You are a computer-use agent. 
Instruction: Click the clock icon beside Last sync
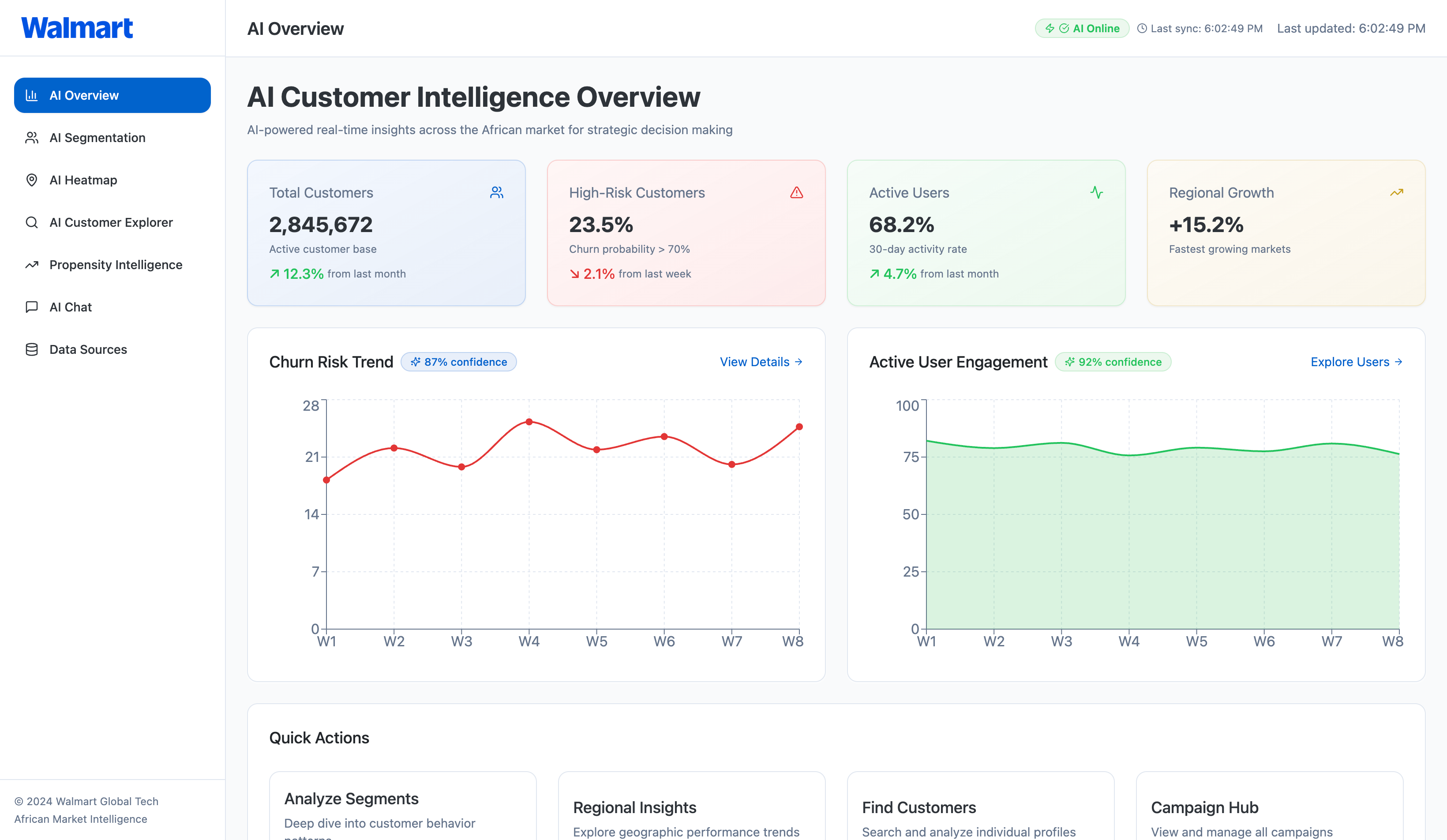coord(1142,28)
